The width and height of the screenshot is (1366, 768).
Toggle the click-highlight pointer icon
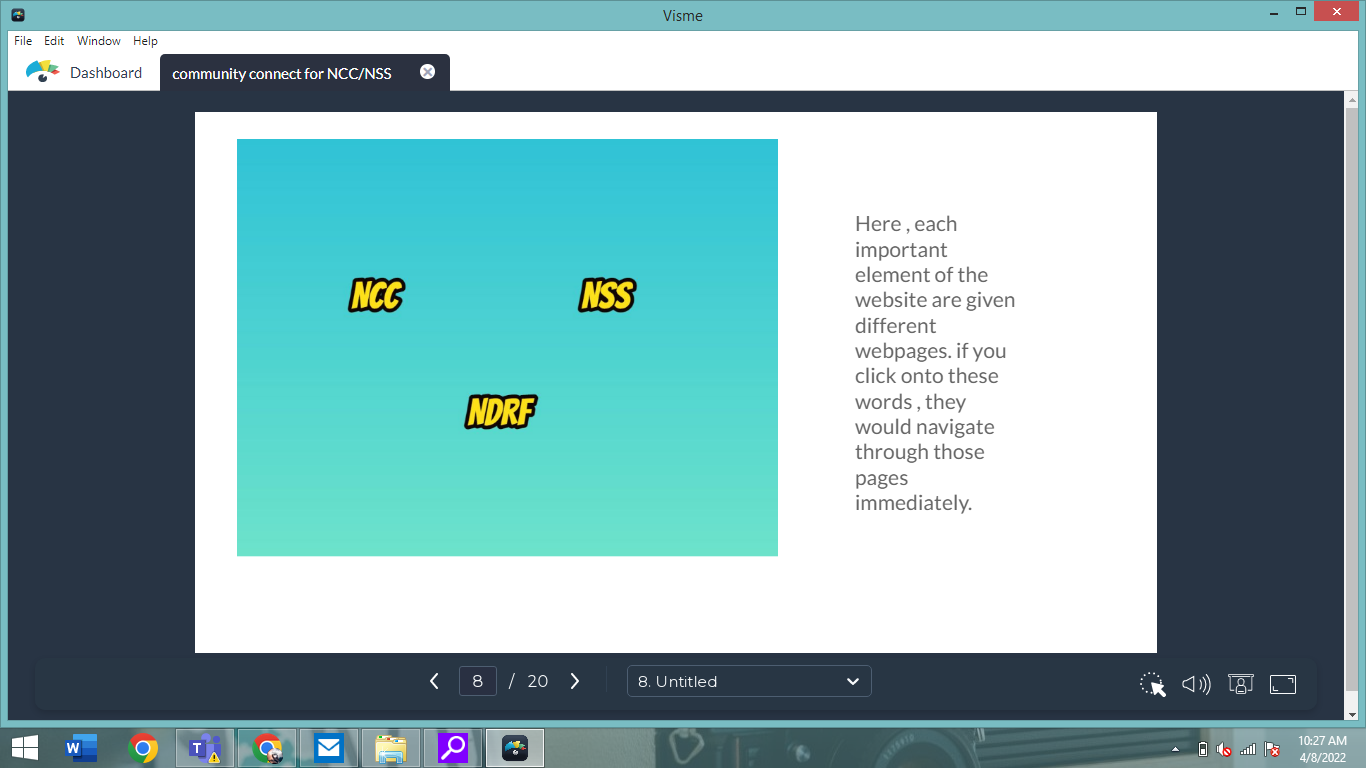coord(1153,684)
